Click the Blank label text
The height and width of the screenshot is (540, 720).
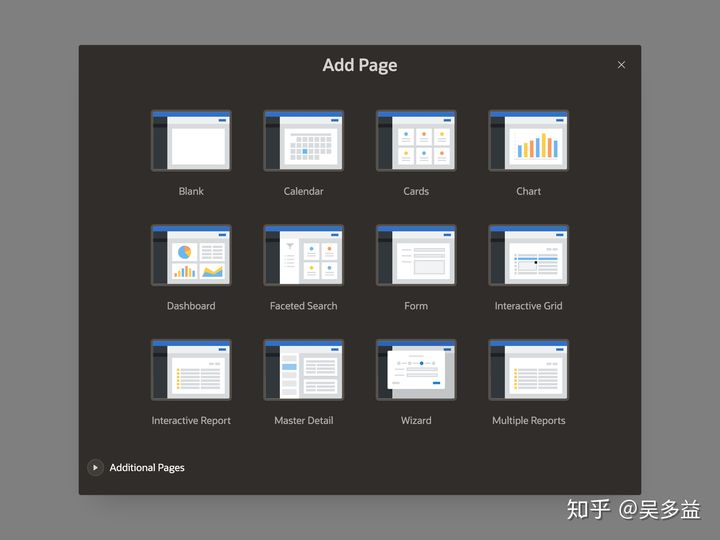191,191
